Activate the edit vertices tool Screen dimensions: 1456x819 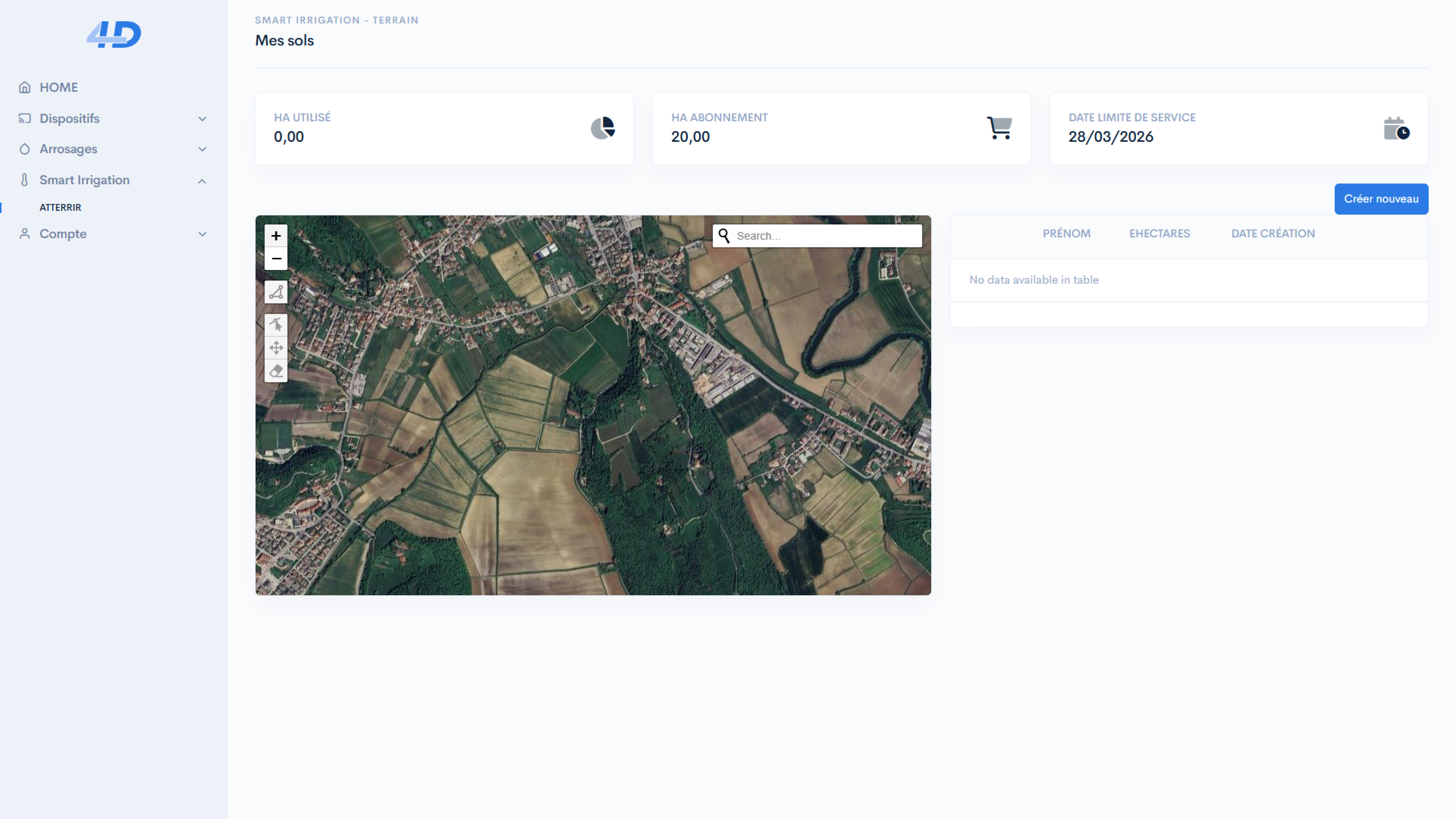(276, 324)
